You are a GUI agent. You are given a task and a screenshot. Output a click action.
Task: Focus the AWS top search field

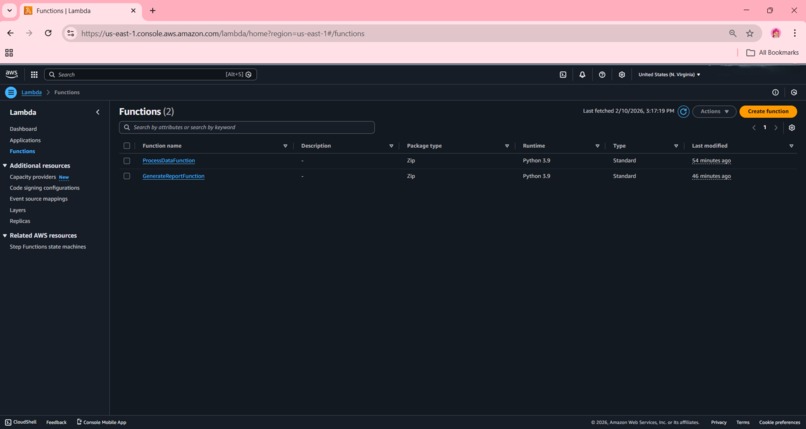click(150, 74)
